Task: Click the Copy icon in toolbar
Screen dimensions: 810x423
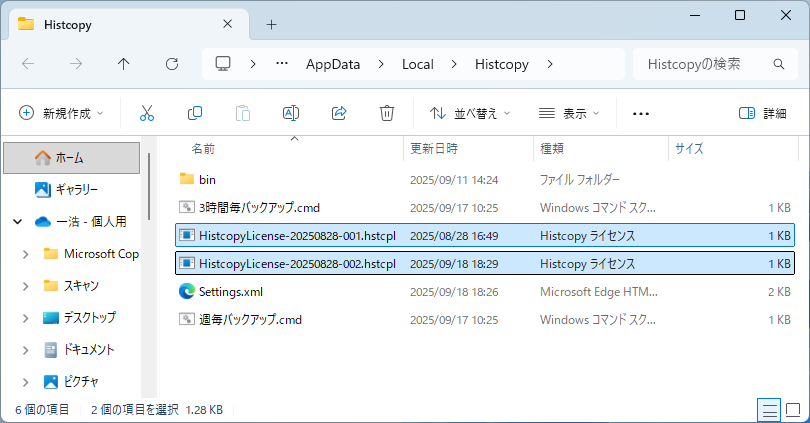Action: tap(195, 113)
